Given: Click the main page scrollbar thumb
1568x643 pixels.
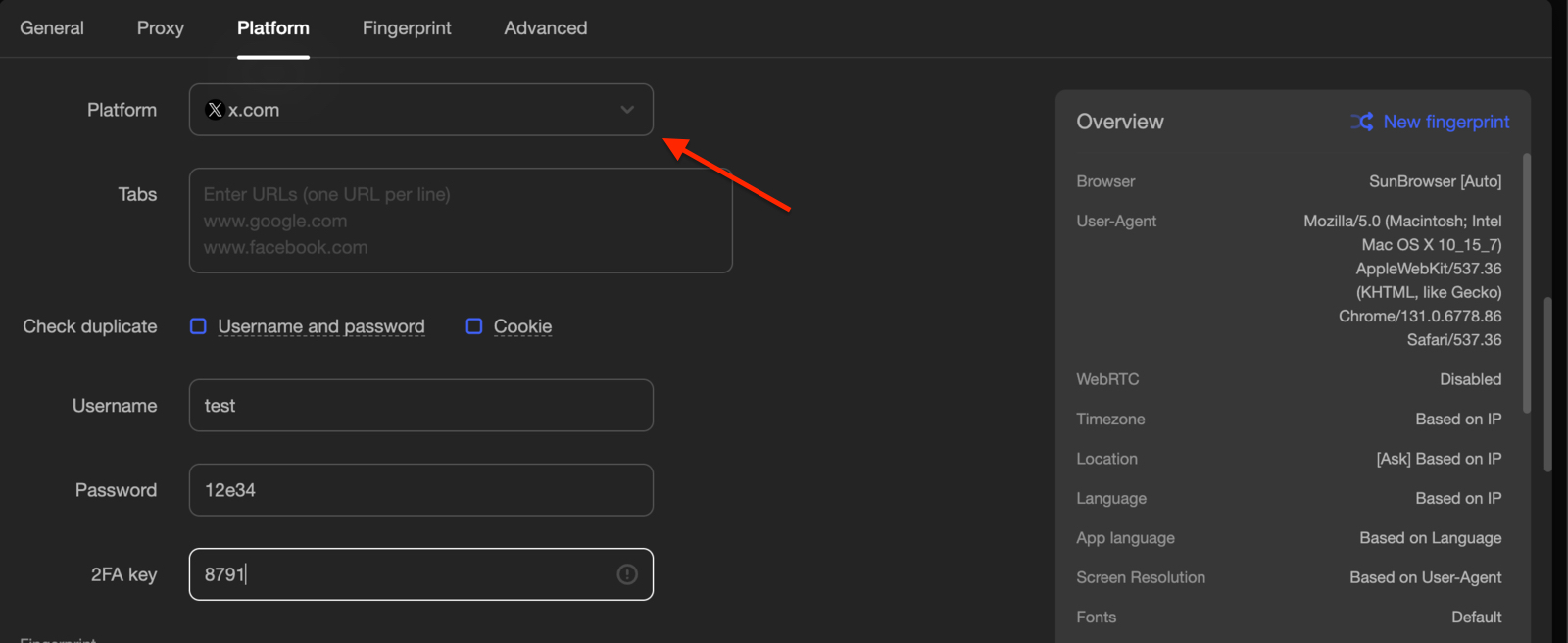Looking at the screenshot, I should coord(1547,384).
